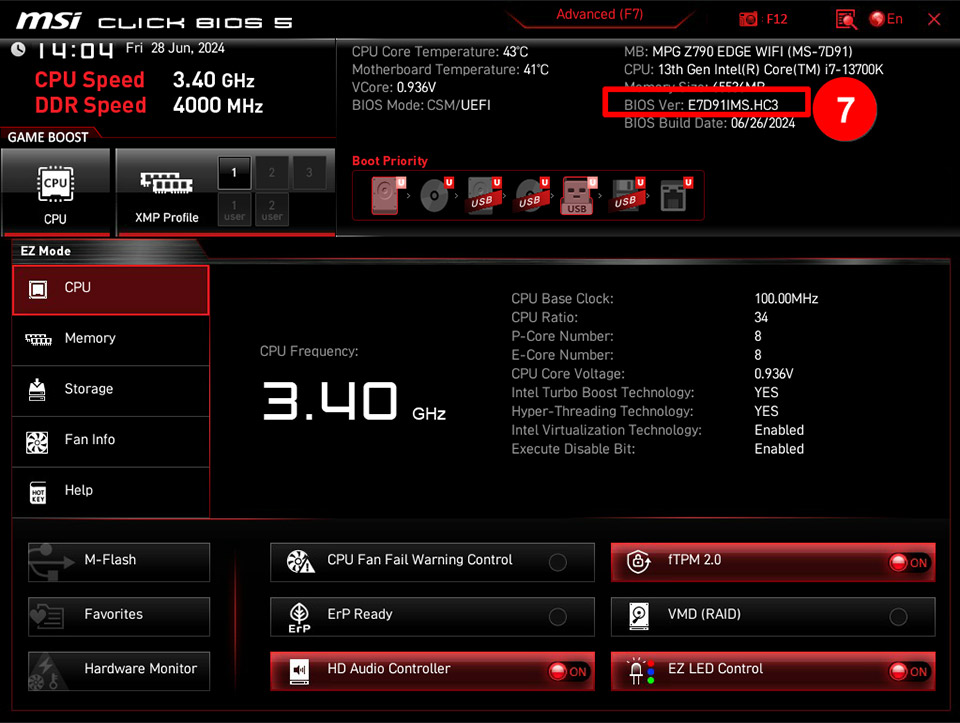Image resolution: width=960 pixels, height=723 pixels.
Task: Enable the VMD (RAID) toggle
Action: [898, 617]
